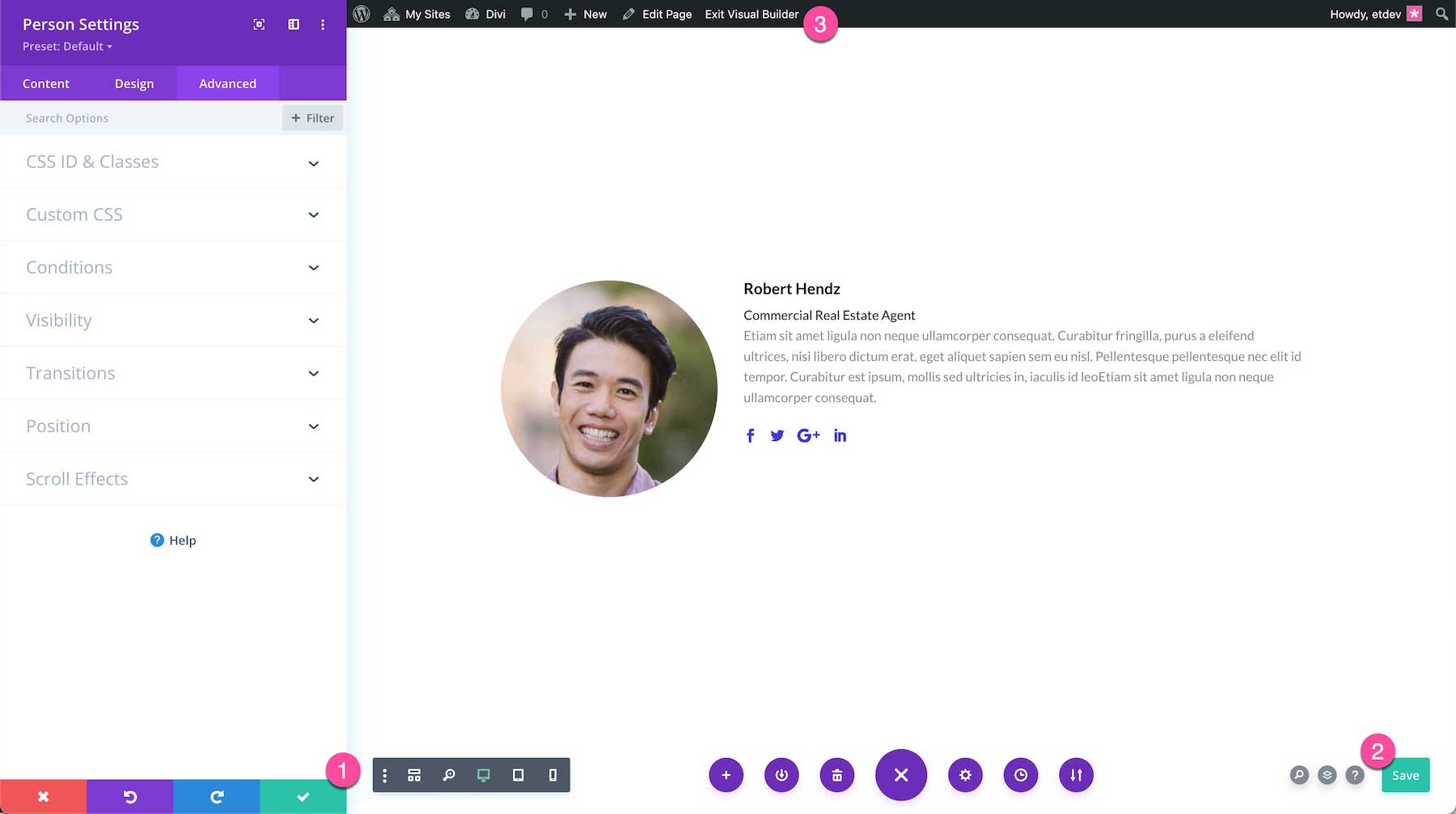
Task: Expand the Scroll Effects section
Action: point(172,478)
